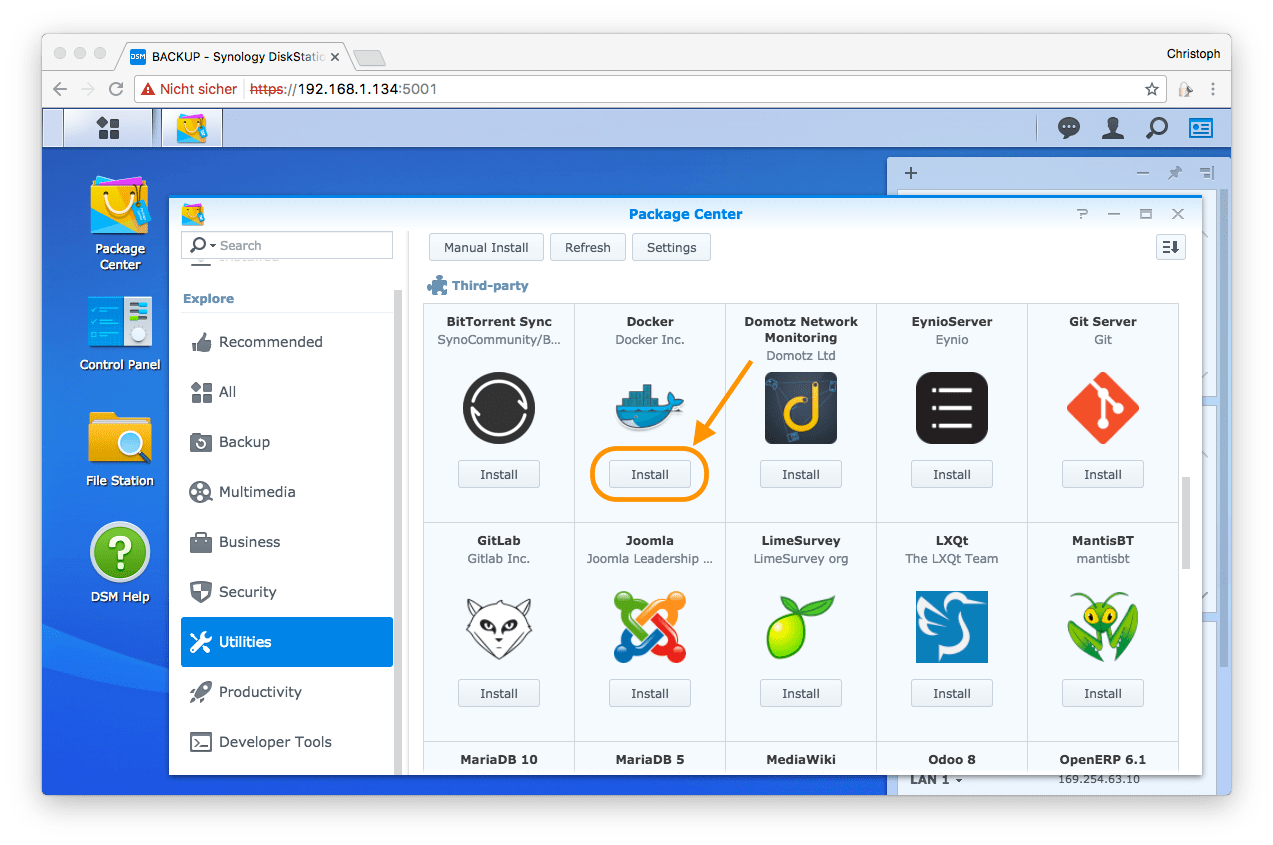Click the GitLab fox icon
Image resolution: width=1273 pixels, height=845 pixels.
click(x=498, y=627)
